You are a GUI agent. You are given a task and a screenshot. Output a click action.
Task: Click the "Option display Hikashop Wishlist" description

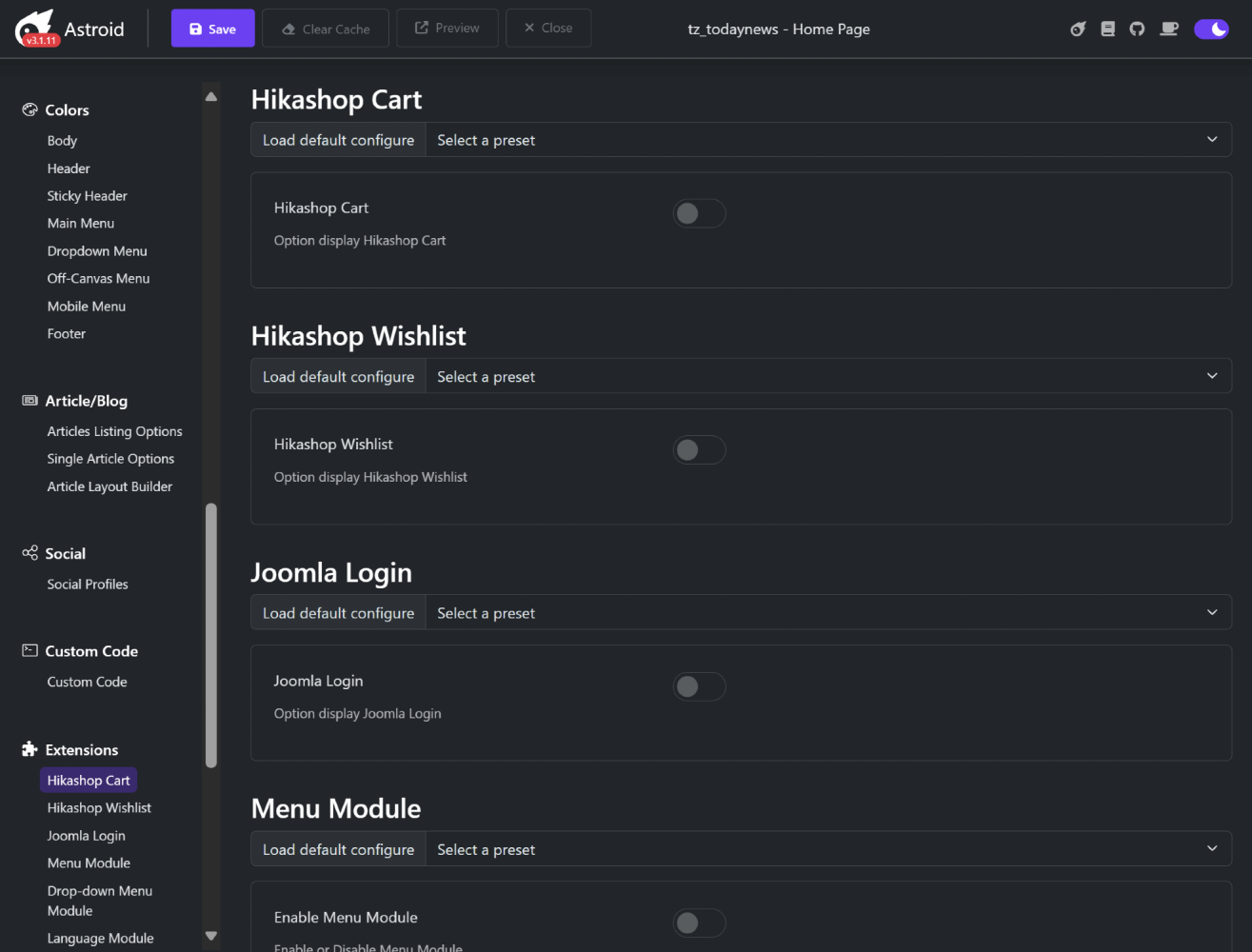pyautogui.click(x=370, y=477)
